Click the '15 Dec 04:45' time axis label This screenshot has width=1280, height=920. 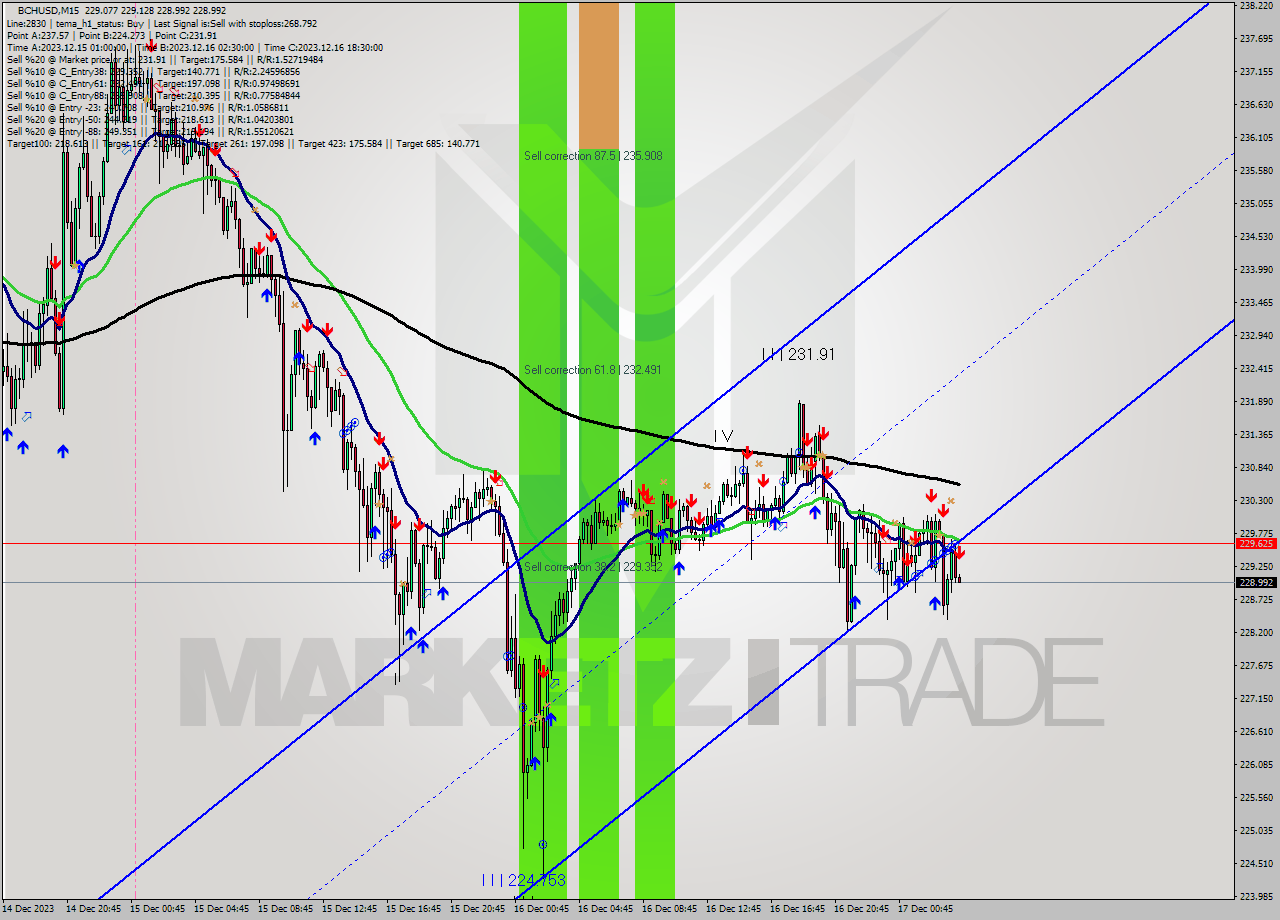coord(222,909)
